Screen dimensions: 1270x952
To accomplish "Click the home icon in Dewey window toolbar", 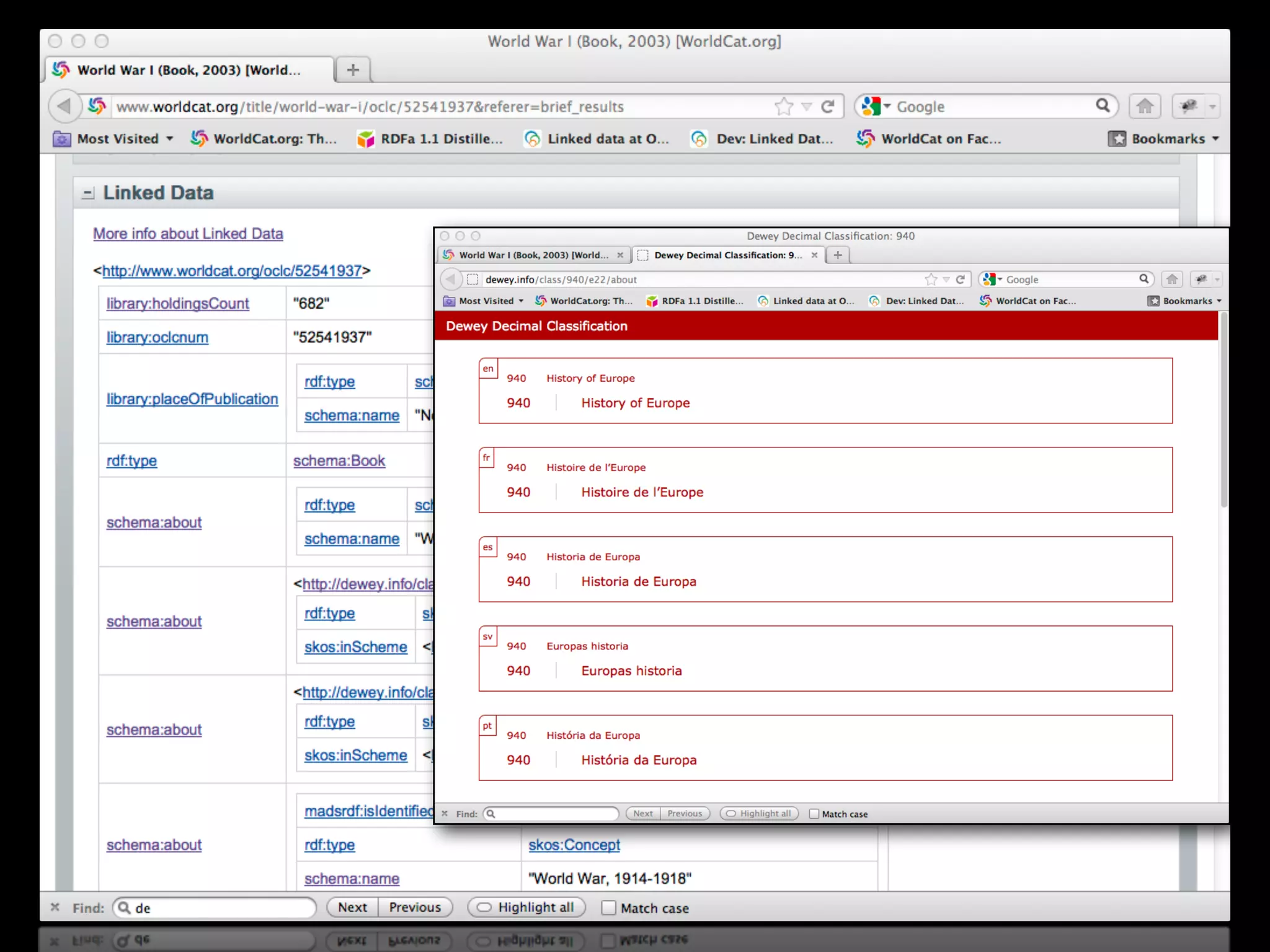I will tap(1172, 280).
